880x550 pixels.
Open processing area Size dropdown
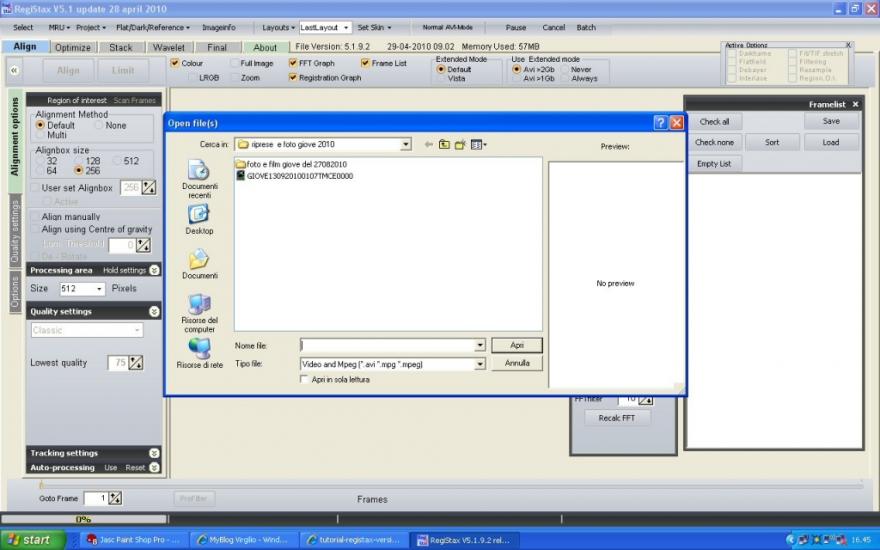coord(99,288)
